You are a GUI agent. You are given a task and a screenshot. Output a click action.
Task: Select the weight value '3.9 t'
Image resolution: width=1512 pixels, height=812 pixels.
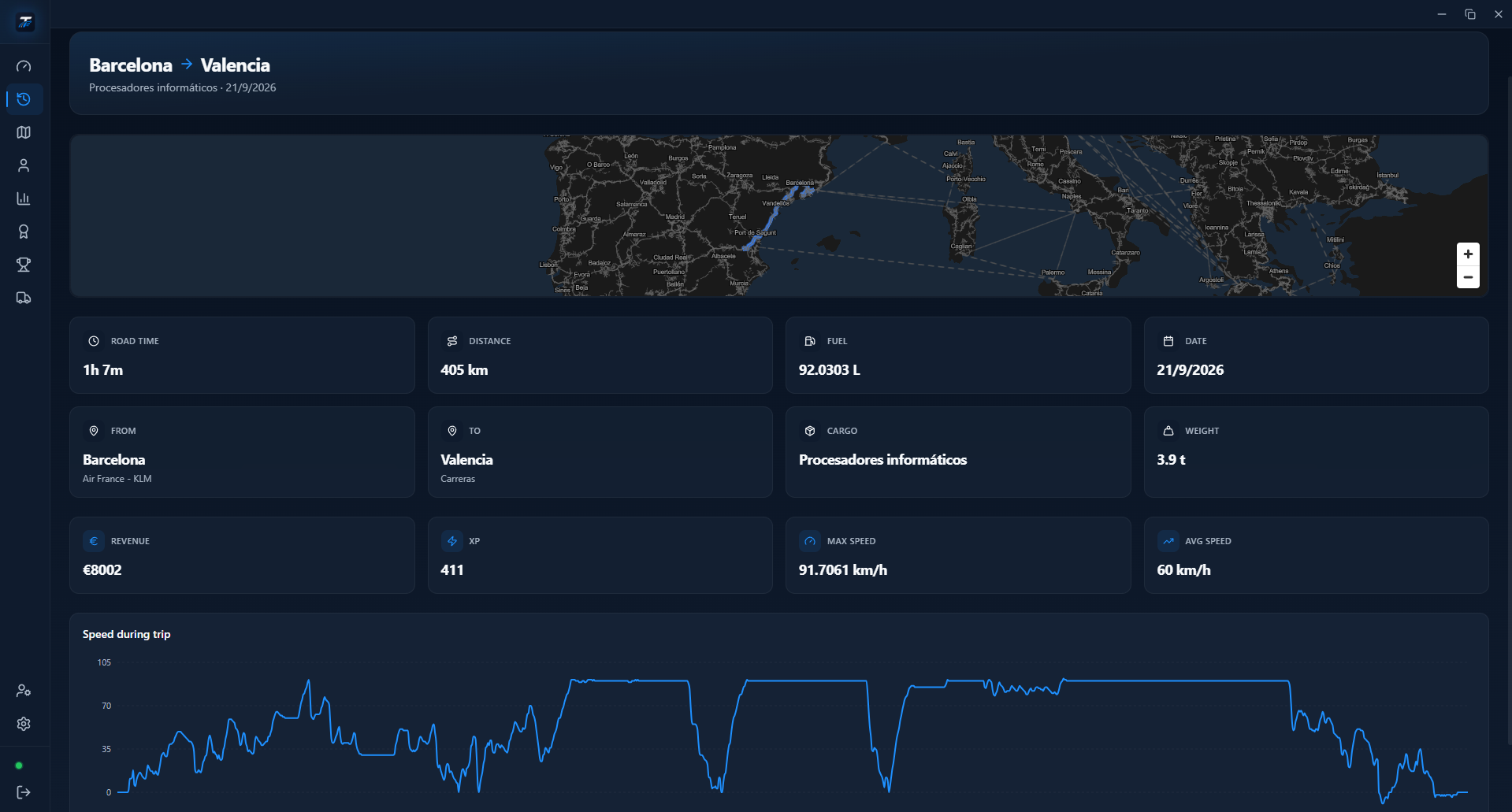(x=1171, y=460)
